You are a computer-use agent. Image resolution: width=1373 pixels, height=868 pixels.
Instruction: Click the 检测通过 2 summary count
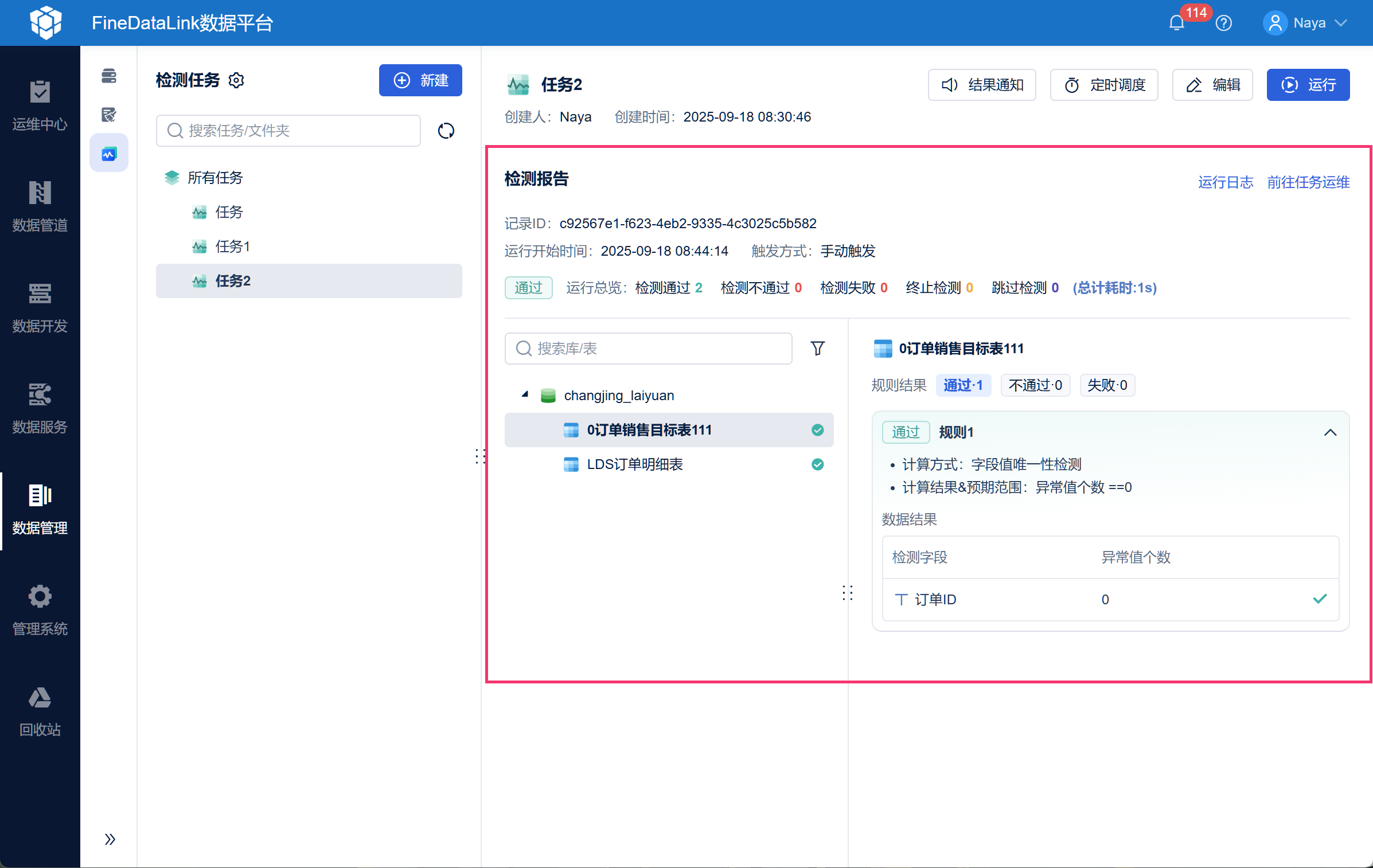coord(669,288)
